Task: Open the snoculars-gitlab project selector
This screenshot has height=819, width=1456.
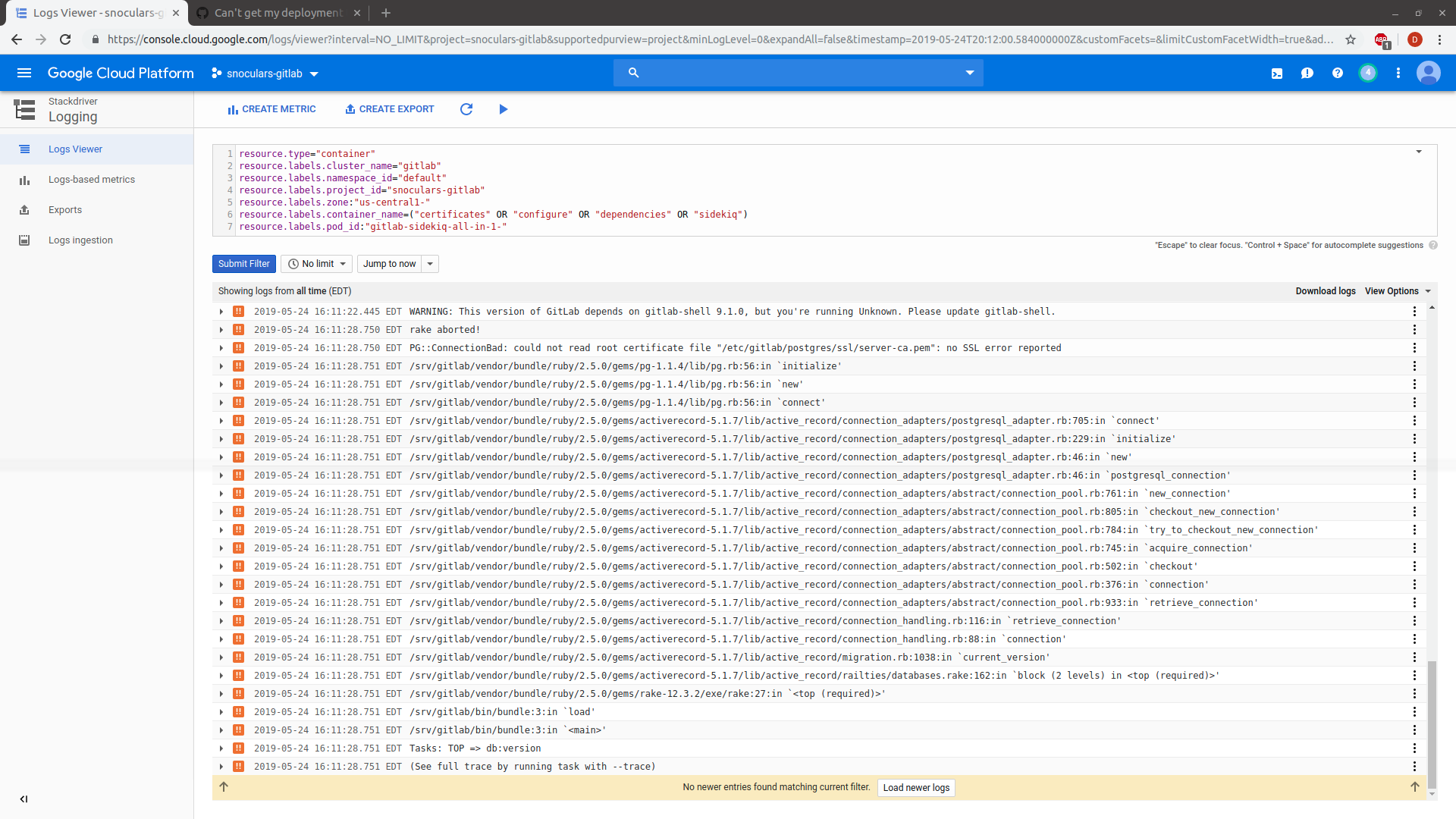Action: pos(265,74)
